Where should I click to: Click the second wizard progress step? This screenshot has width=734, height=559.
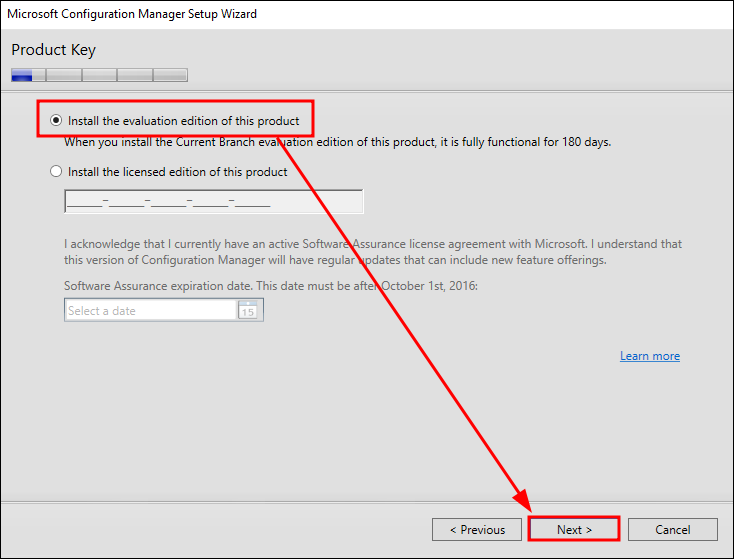pyautogui.click(x=63, y=75)
